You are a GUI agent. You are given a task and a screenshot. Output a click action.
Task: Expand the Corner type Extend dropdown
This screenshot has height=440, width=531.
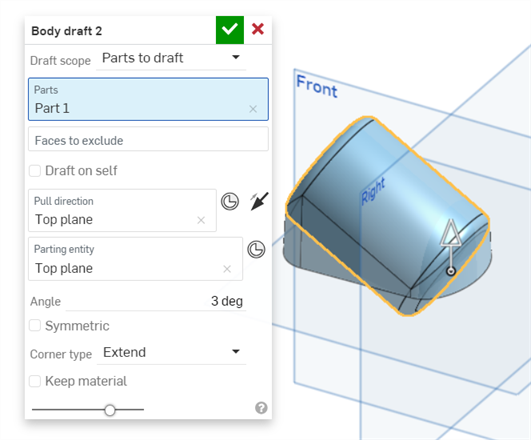[x=171, y=353]
